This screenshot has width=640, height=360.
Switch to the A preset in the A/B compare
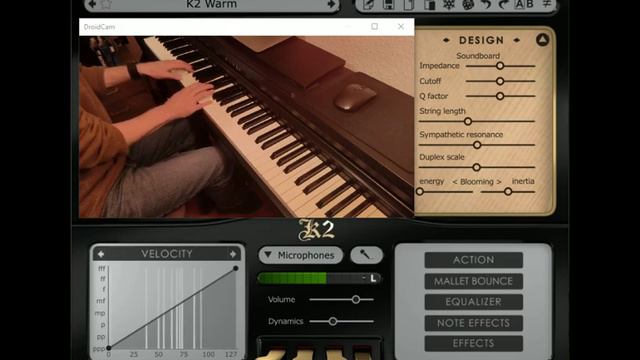[x=519, y=4]
